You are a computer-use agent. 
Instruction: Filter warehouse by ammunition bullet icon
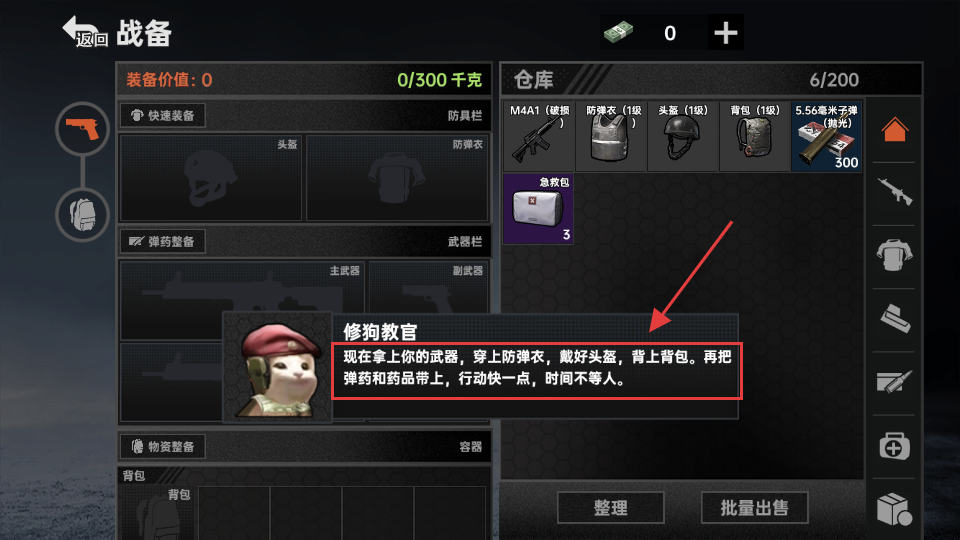click(894, 382)
